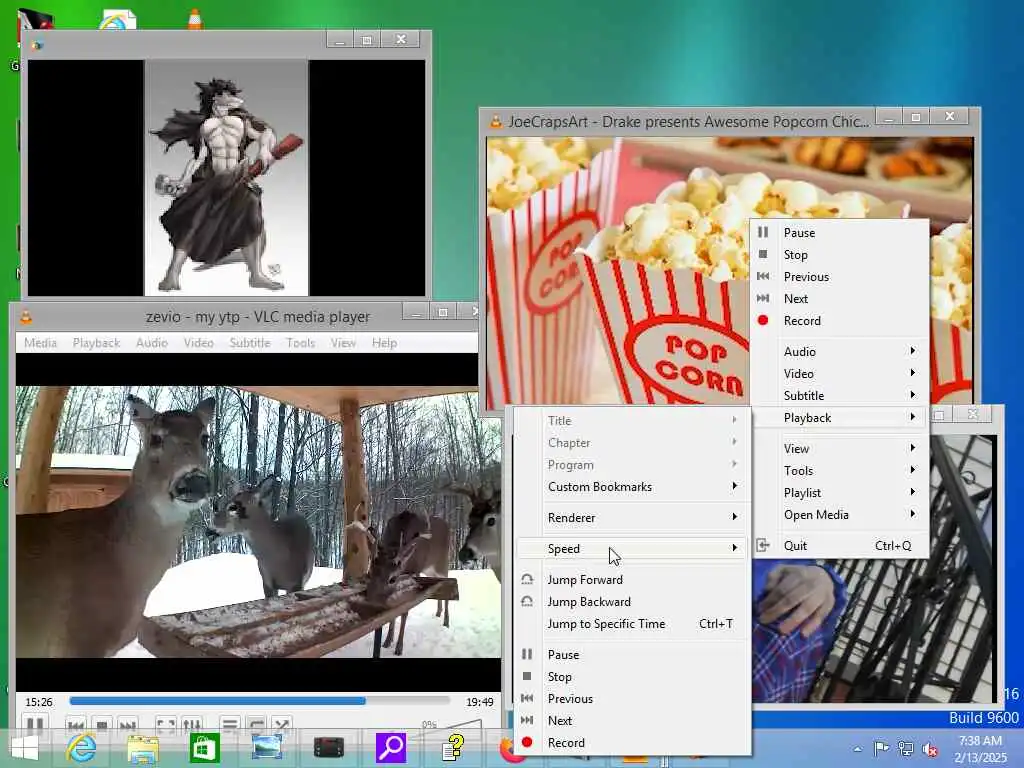This screenshot has width=1024, height=768.
Task: Skip to next media in zevio VLC controls
Action: pyautogui.click(x=128, y=726)
